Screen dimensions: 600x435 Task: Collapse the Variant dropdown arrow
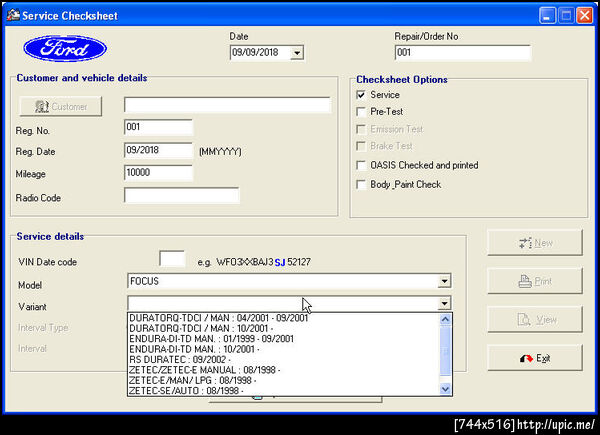(x=444, y=303)
